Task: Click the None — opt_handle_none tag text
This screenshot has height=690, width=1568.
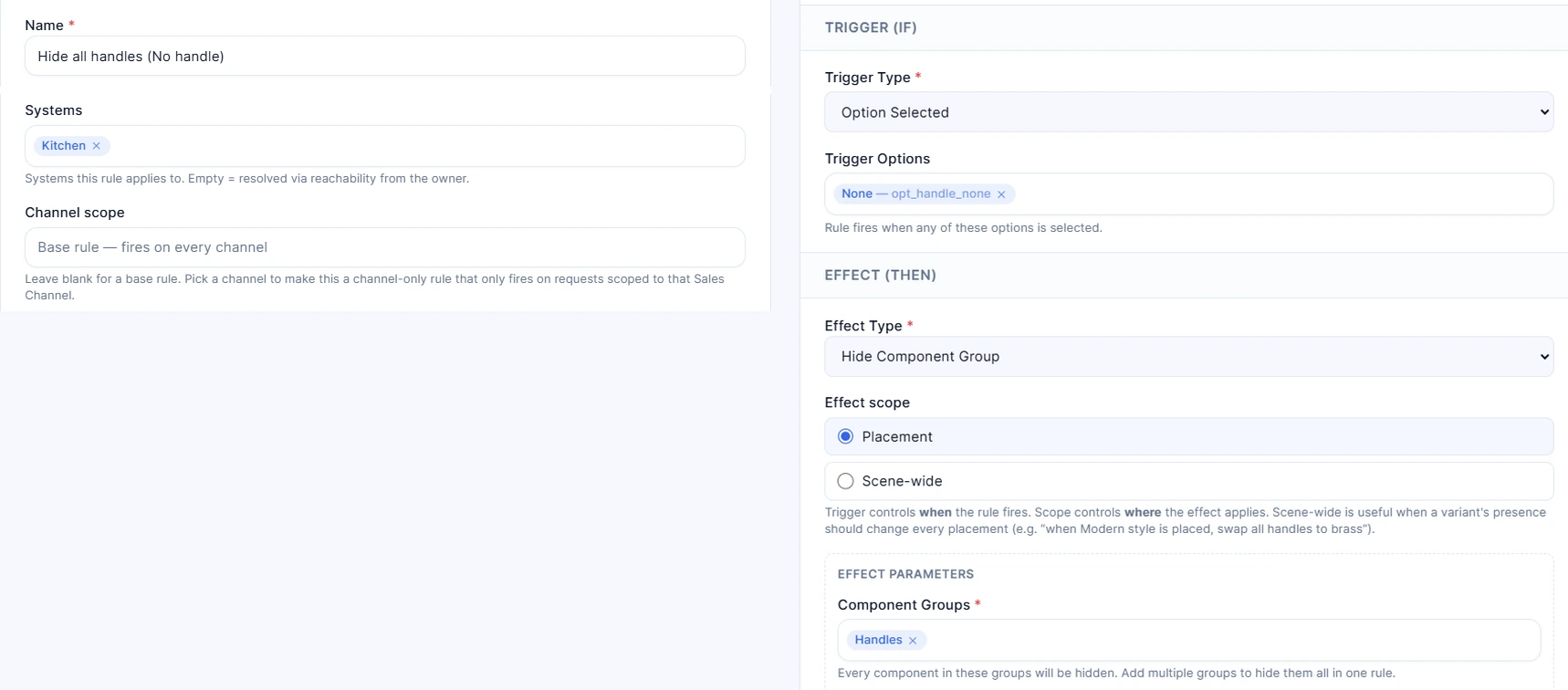Action: click(915, 193)
